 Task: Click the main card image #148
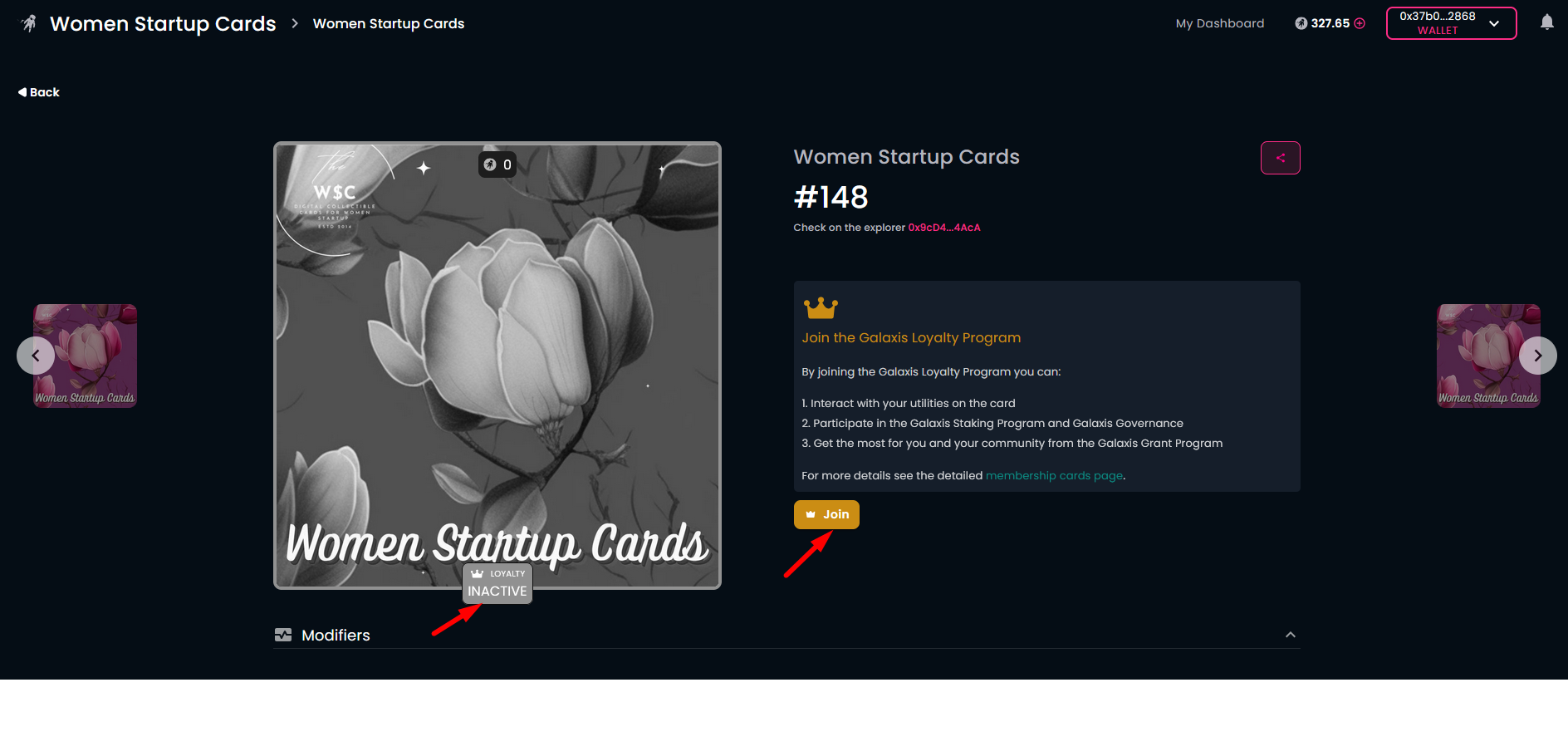pos(497,366)
